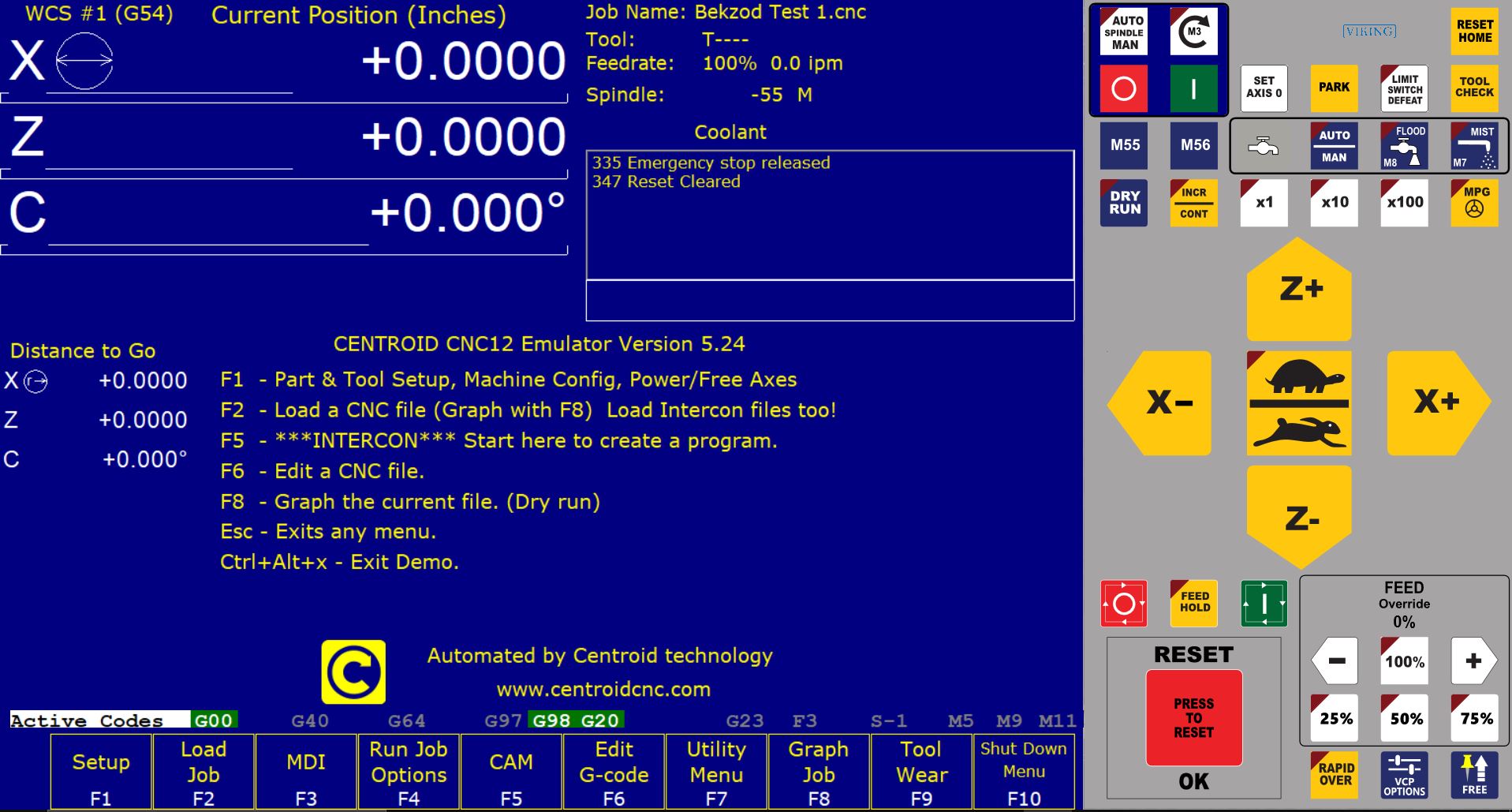Click the Tool Check button

(x=1474, y=88)
